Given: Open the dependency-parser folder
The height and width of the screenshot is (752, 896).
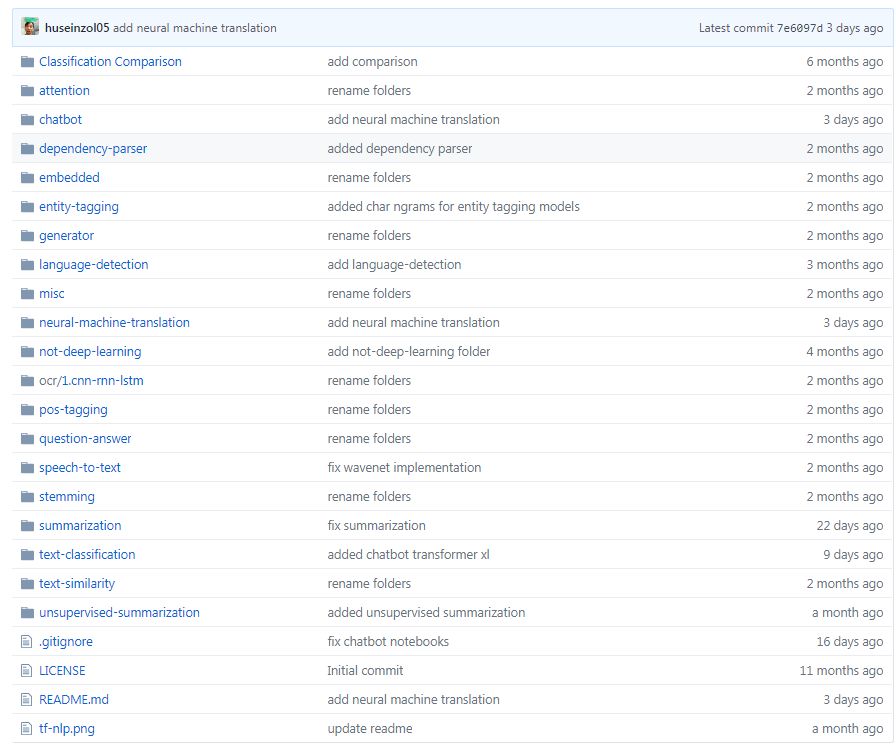Looking at the screenshot, I should click(93, 149).
